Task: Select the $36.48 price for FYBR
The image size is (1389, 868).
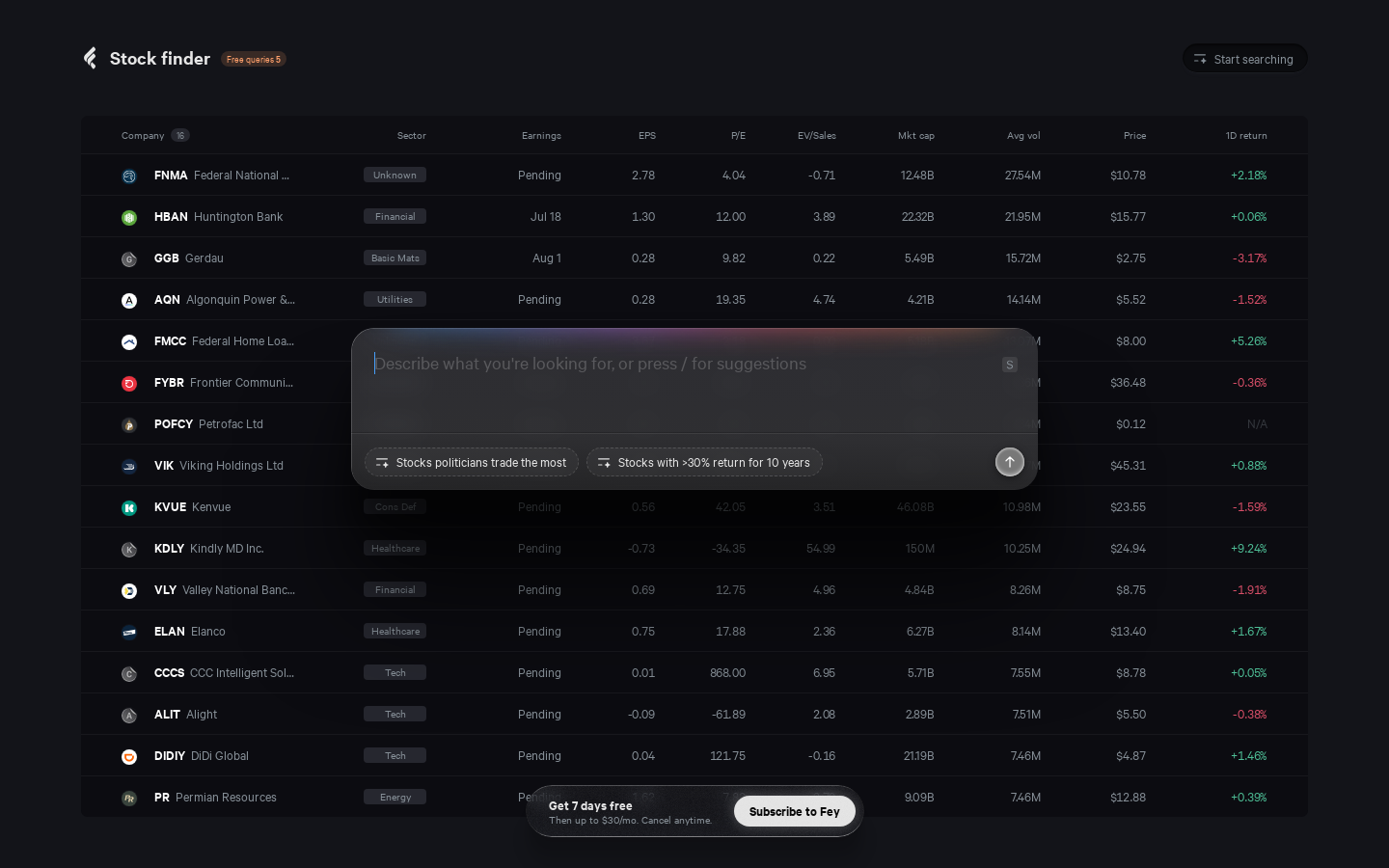Action: click(x=1129, y=383)
